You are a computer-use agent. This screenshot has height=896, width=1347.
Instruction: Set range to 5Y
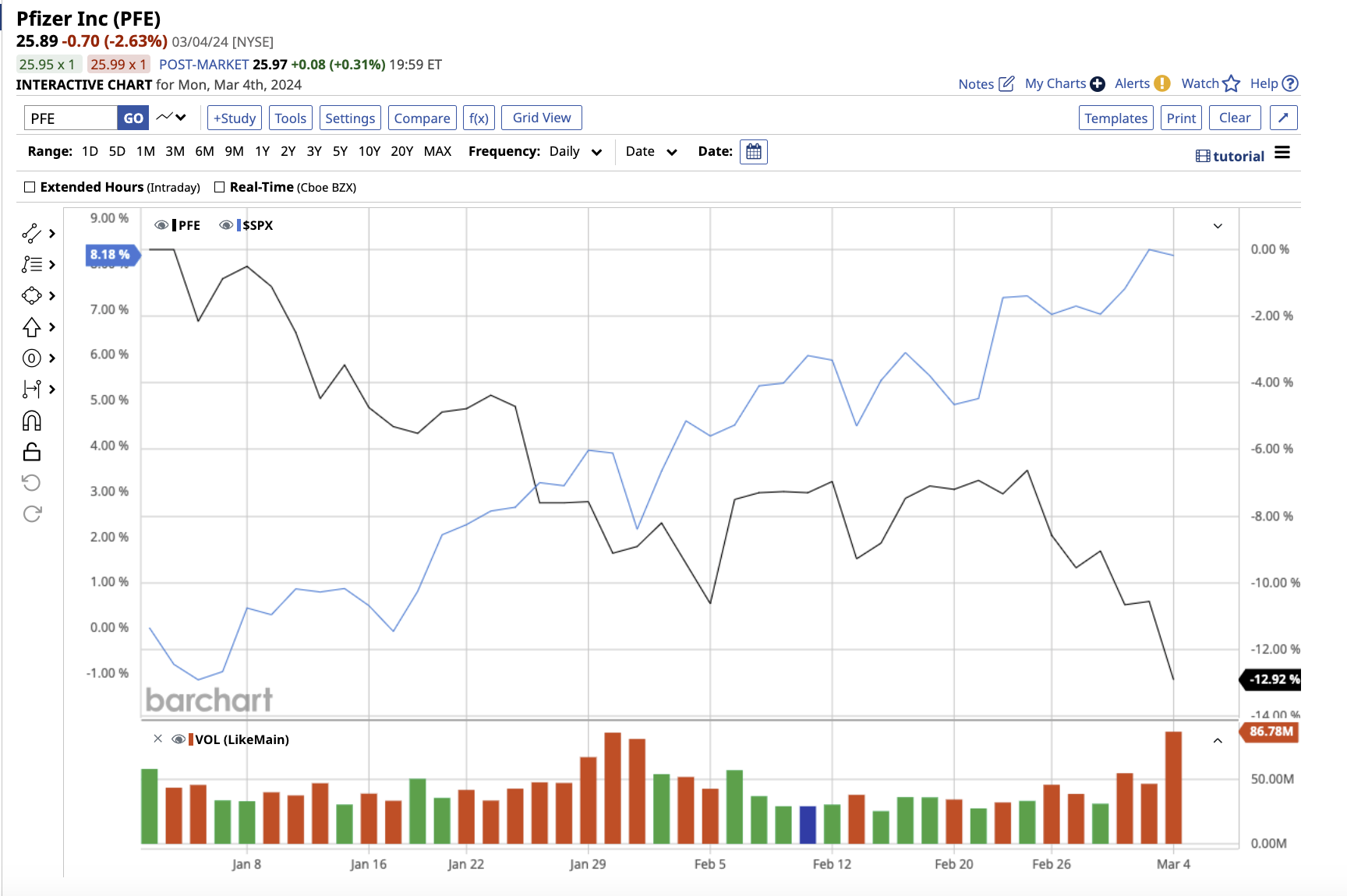[x=341, y=151]
